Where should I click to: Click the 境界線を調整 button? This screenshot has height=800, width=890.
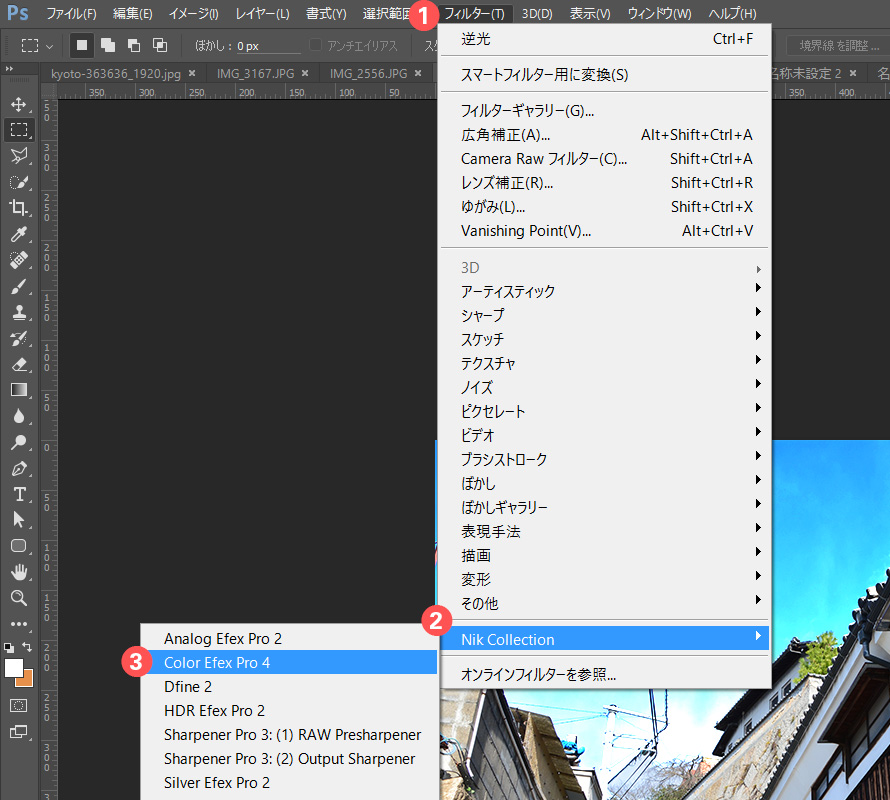pyautogui.click(x=839, y=45)
